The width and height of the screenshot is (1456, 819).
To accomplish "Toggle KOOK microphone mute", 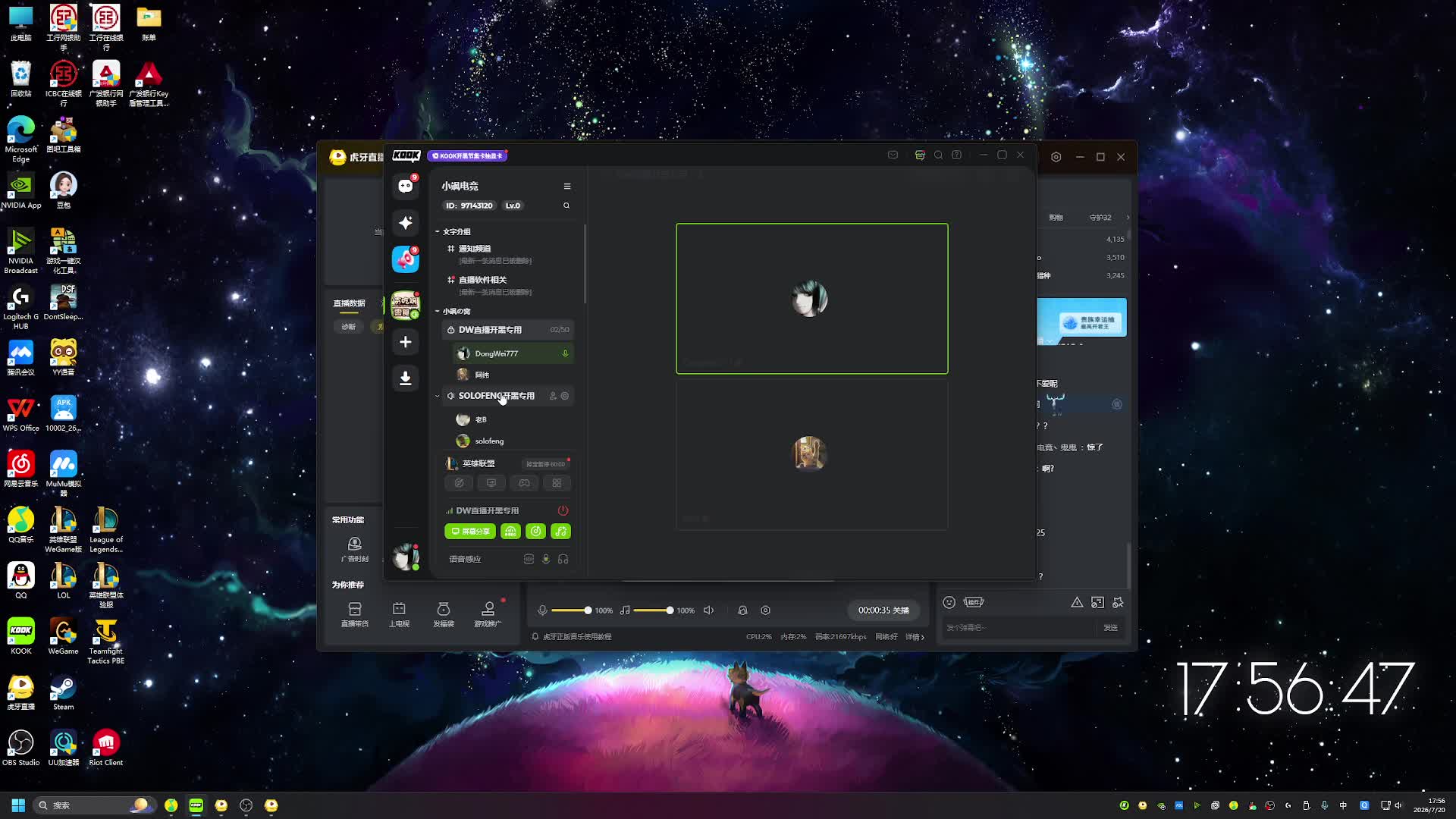I will [545, 559].
